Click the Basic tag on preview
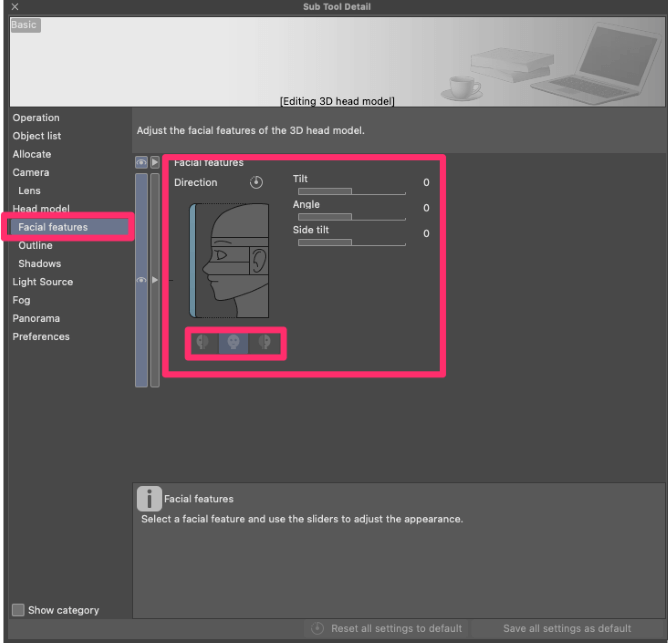Viewport: 668px width, 643px height. 24,25
